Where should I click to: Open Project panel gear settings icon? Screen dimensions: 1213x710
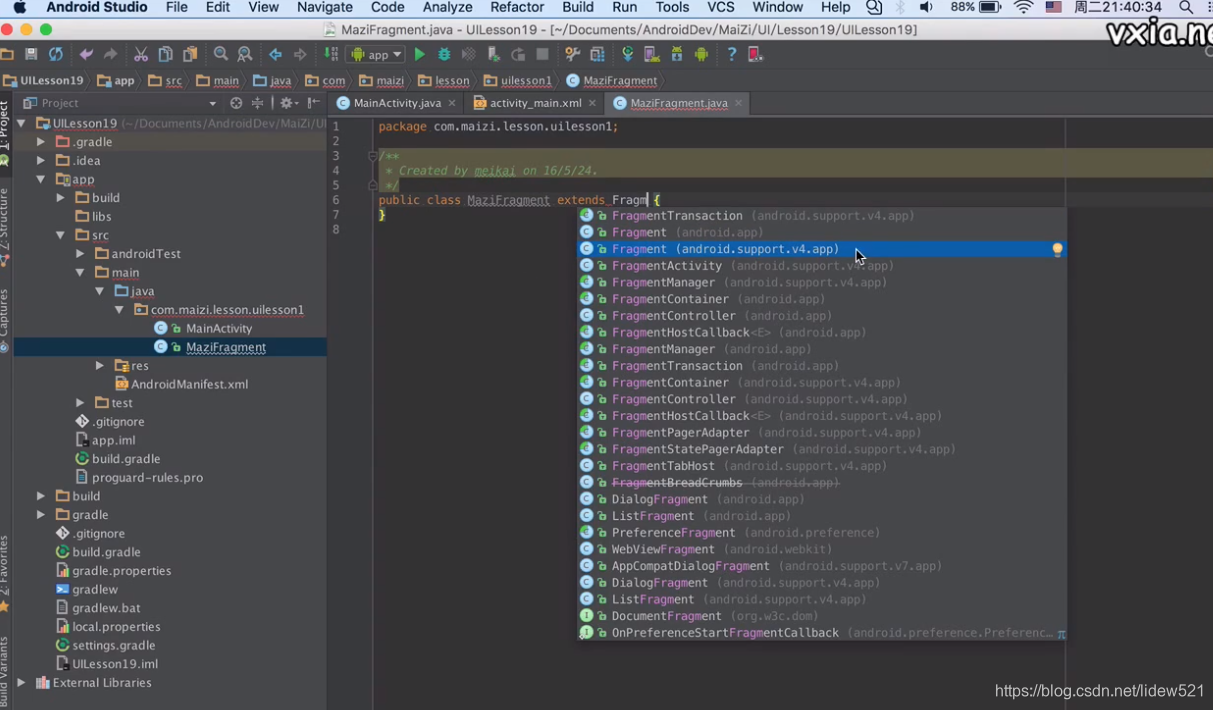point(287,103)
